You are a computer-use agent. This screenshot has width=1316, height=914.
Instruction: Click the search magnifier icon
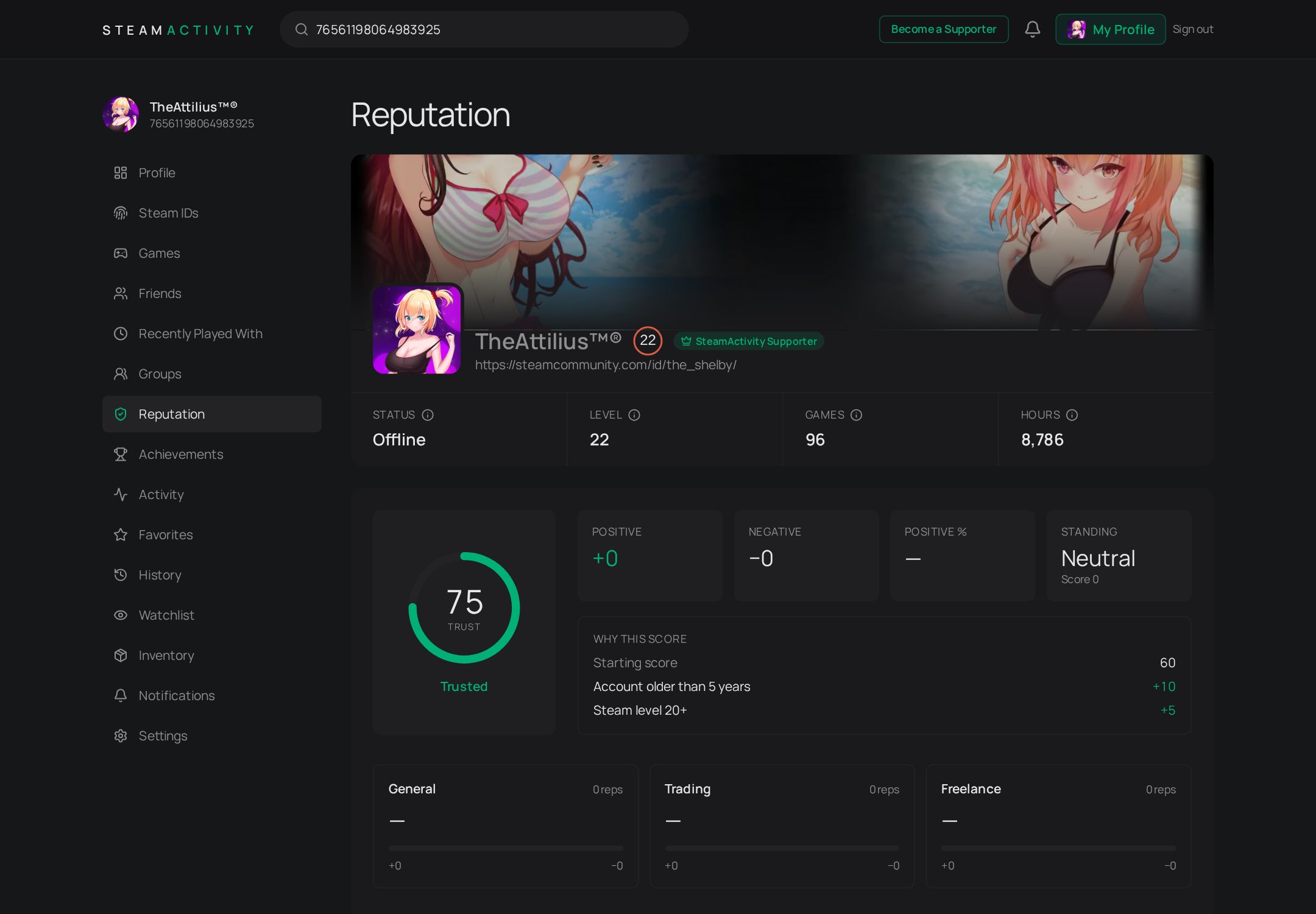[x=301, y=29]
